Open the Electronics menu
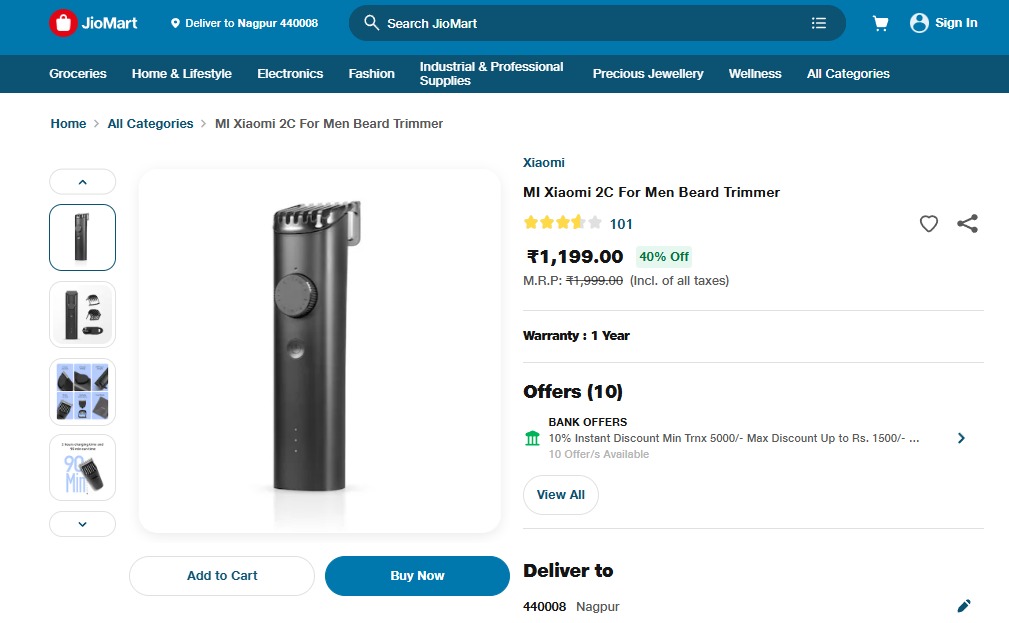 point(290,74)
